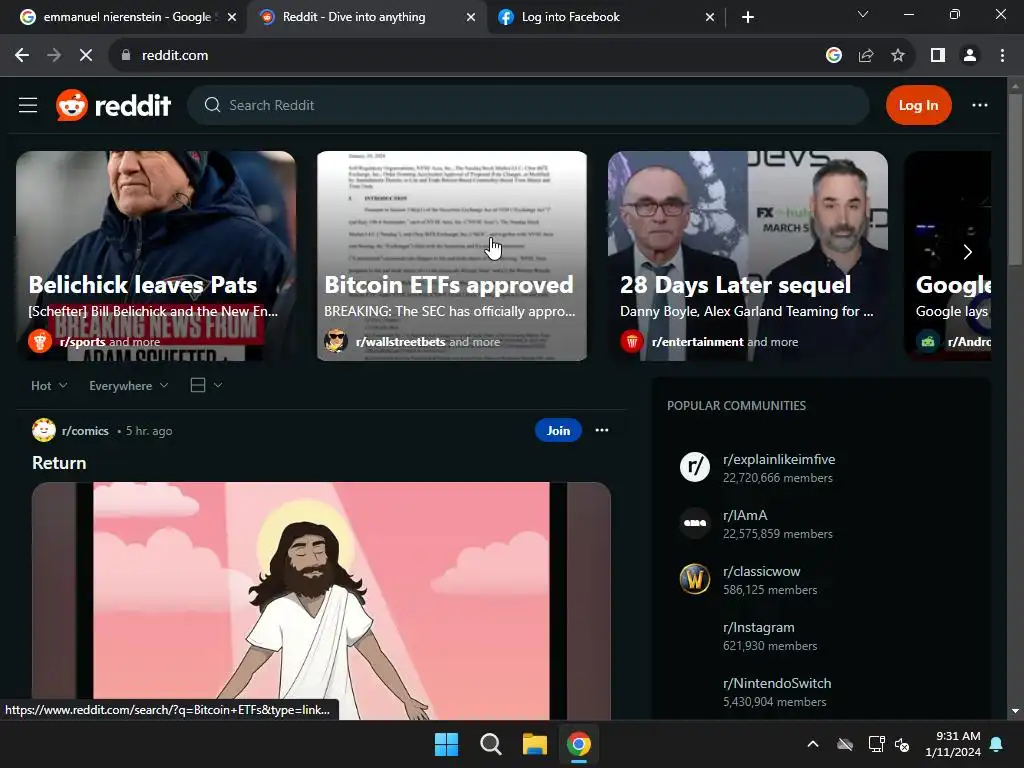Open the Hot sort dropdown
This screenshot has width=1024, height=768.
click(49, 386)
